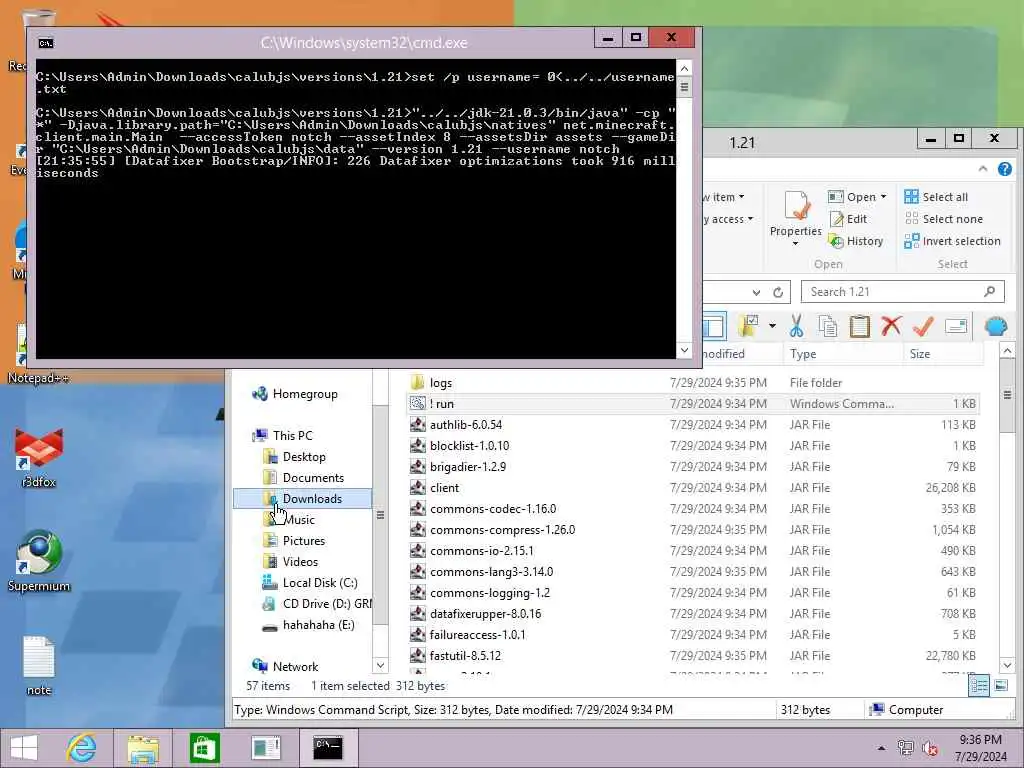Select This PC in navigation pane
The image size is (1024, 768).
pyautogui.click(x=282, y=436)
